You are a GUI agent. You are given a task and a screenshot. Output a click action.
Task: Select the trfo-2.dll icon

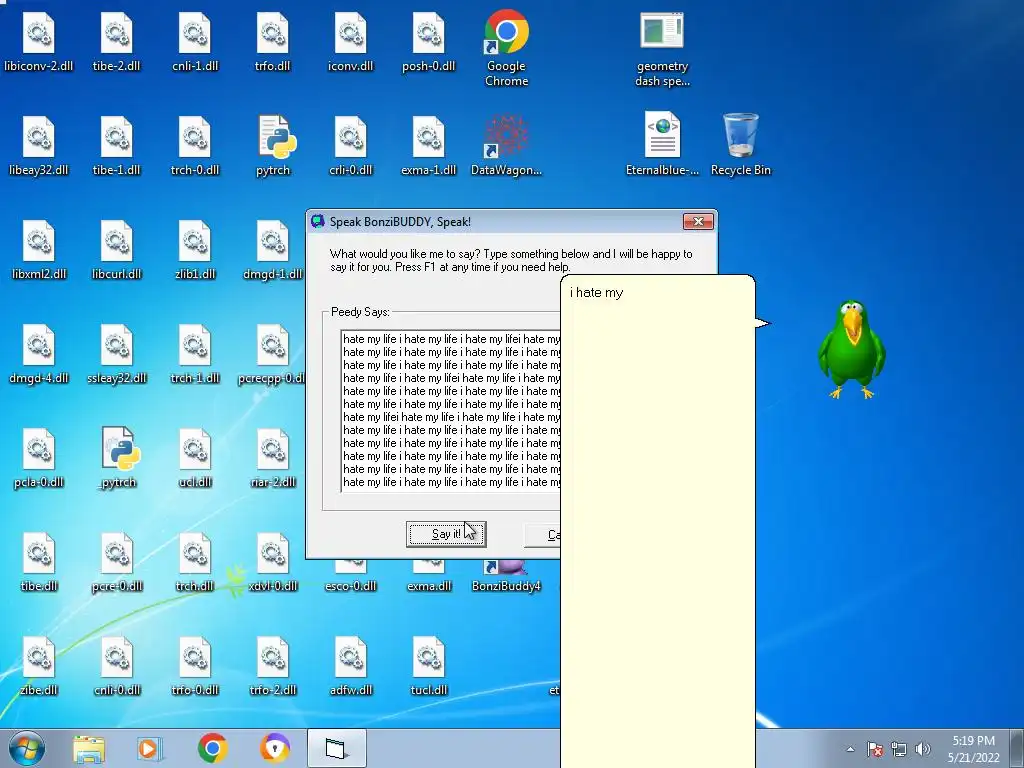pos(272,666)
